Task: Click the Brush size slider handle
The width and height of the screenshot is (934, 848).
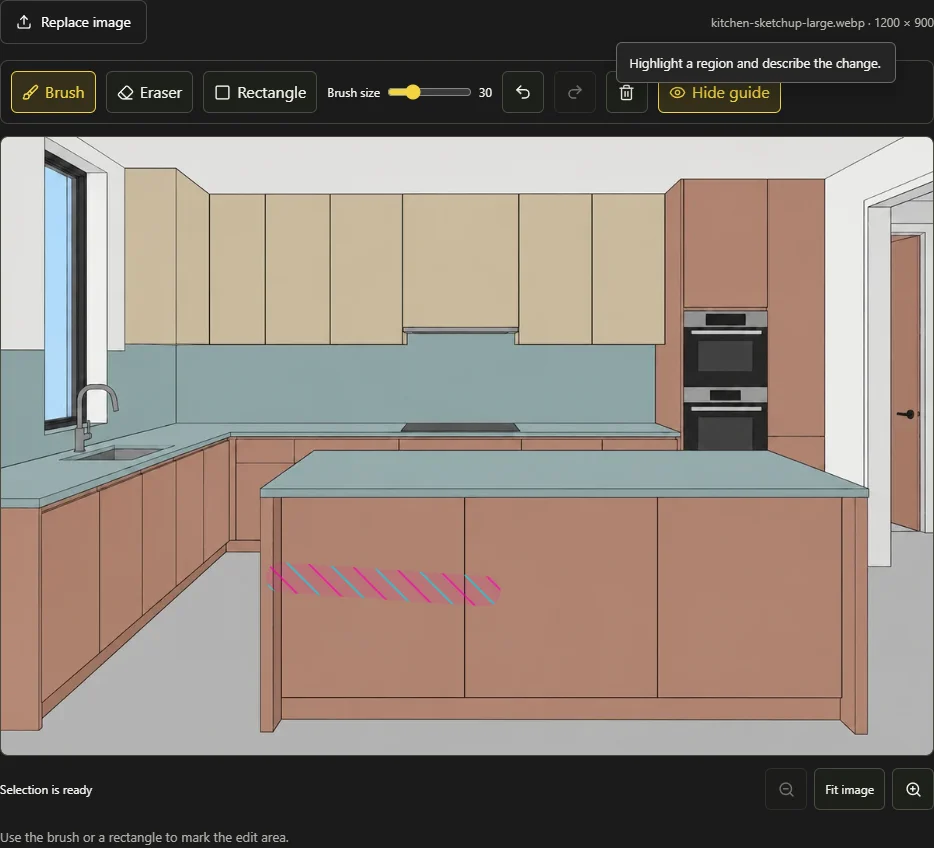Action: (x=412, y=92)
